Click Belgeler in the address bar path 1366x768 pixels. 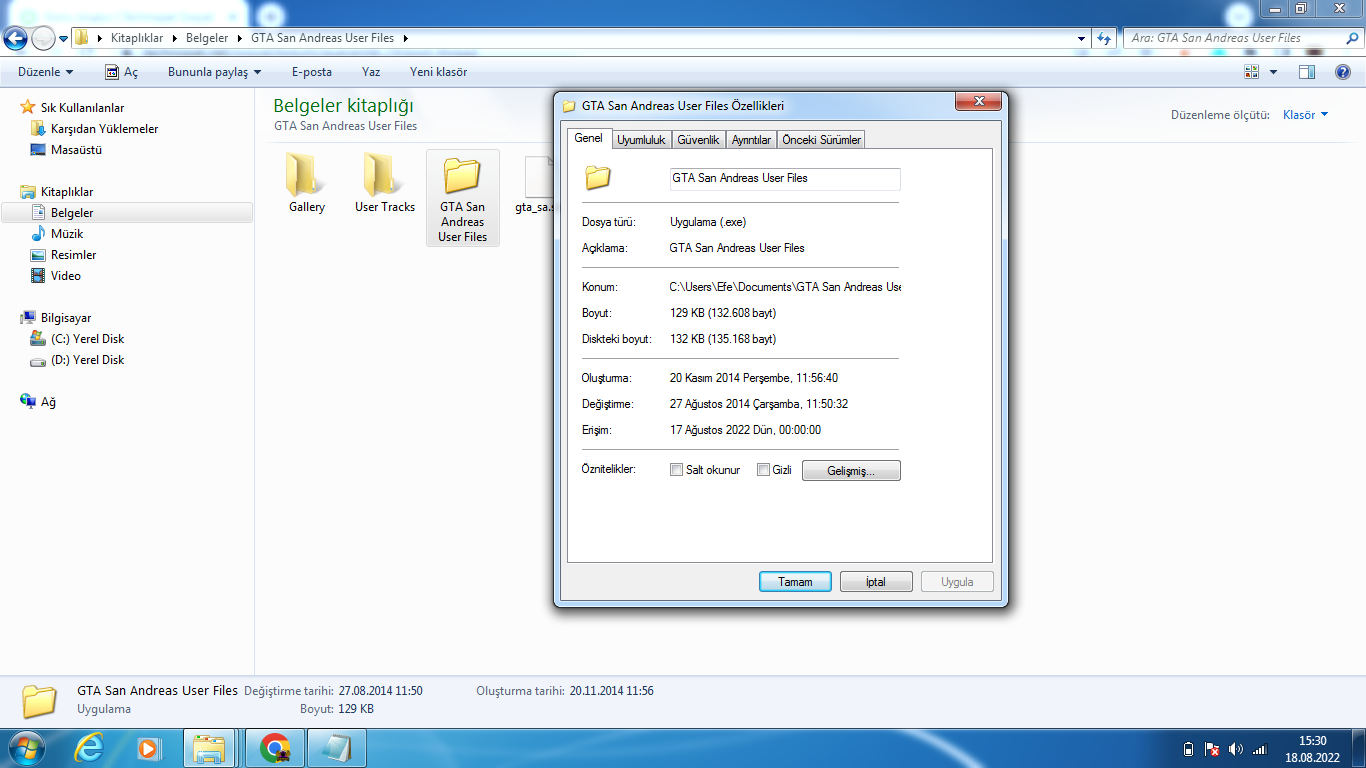[x=207, y=38]
